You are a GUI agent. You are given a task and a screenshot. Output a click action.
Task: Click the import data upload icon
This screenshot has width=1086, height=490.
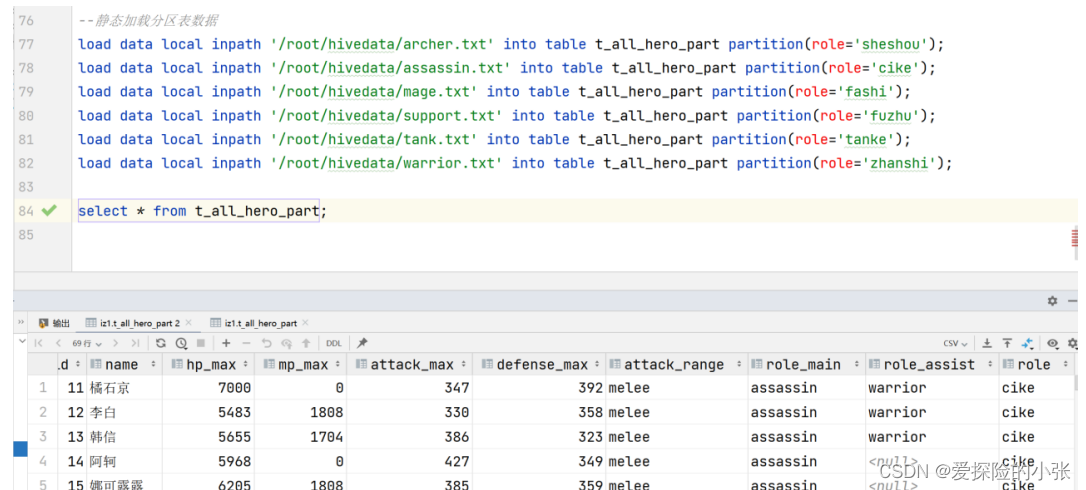[x=1008, y=343]
